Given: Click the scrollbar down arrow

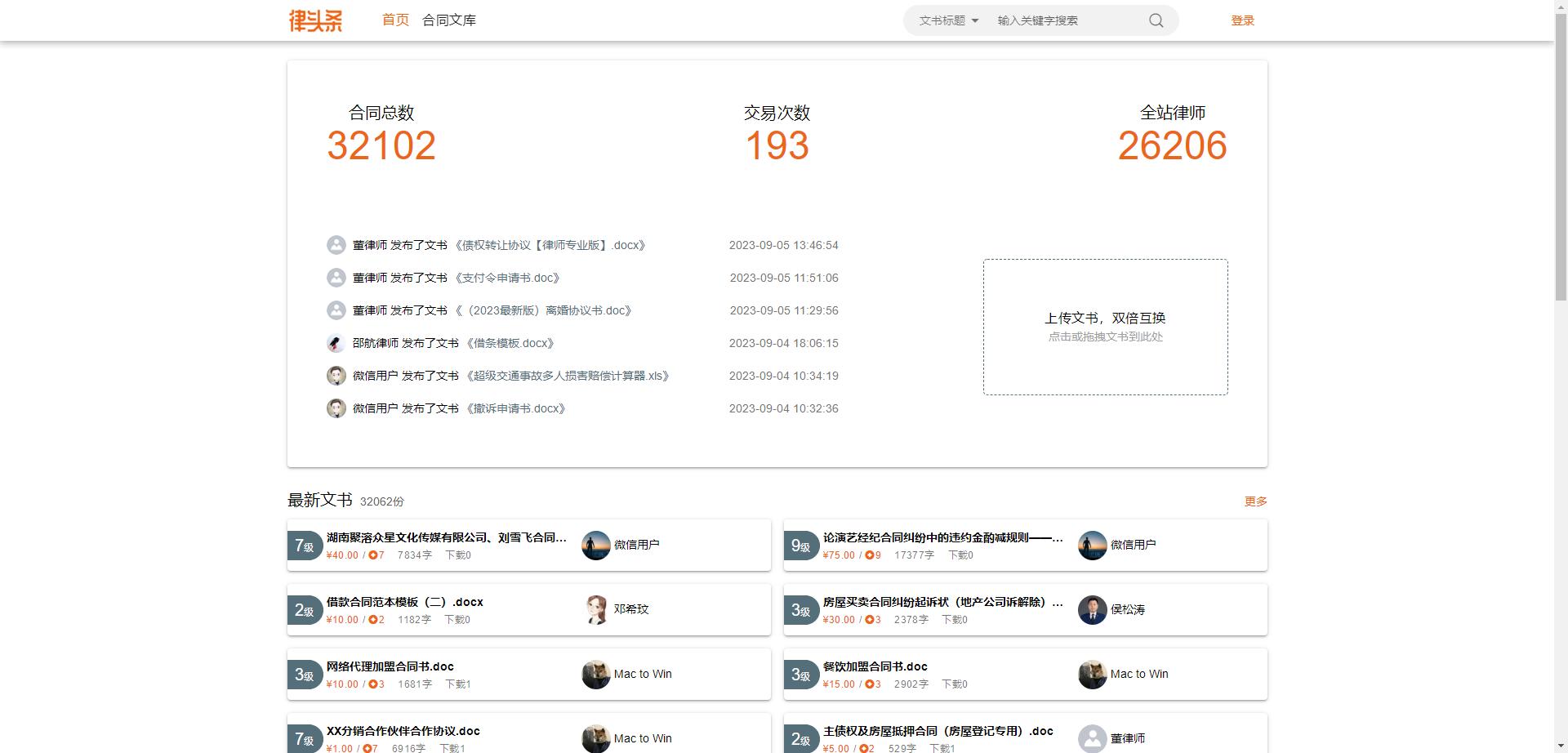Looking at the screenshot, I should [1561, 746].
